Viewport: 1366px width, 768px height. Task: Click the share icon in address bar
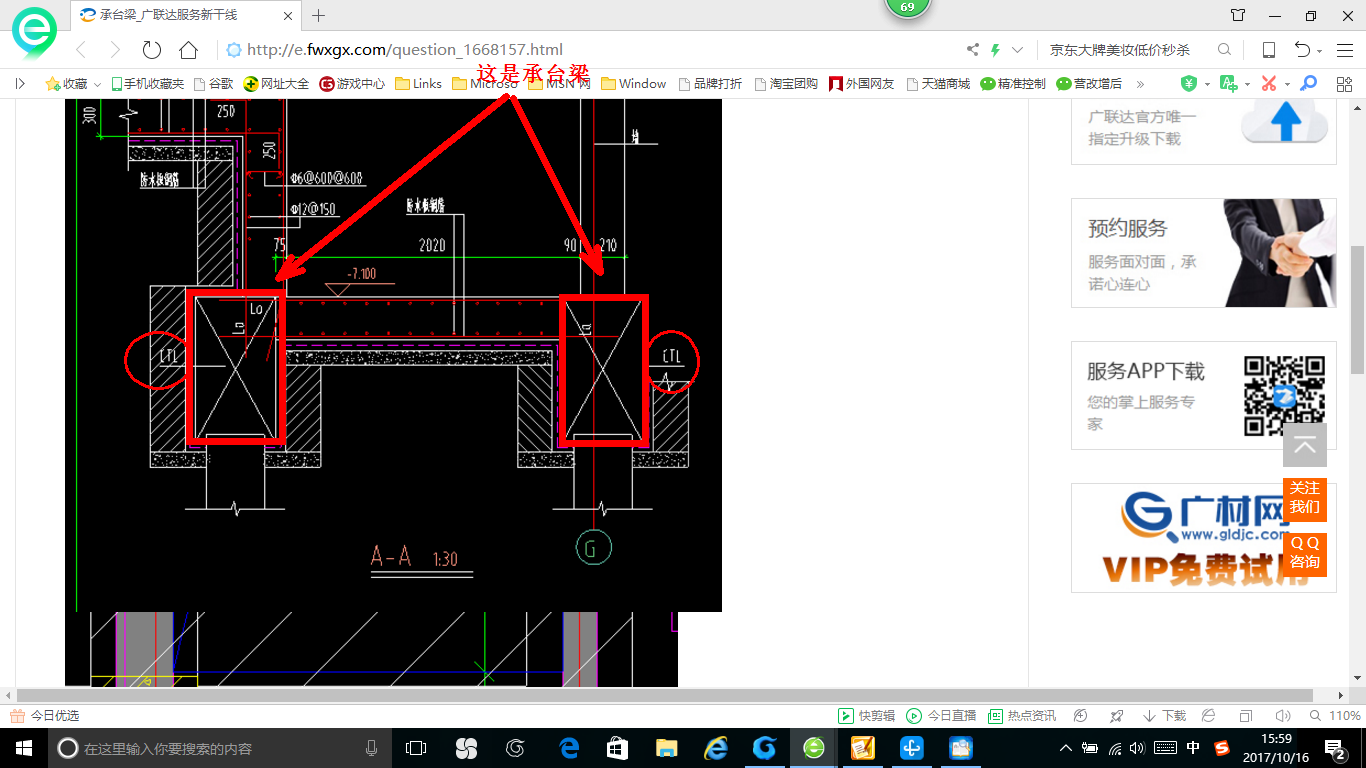tap(973, 50)
